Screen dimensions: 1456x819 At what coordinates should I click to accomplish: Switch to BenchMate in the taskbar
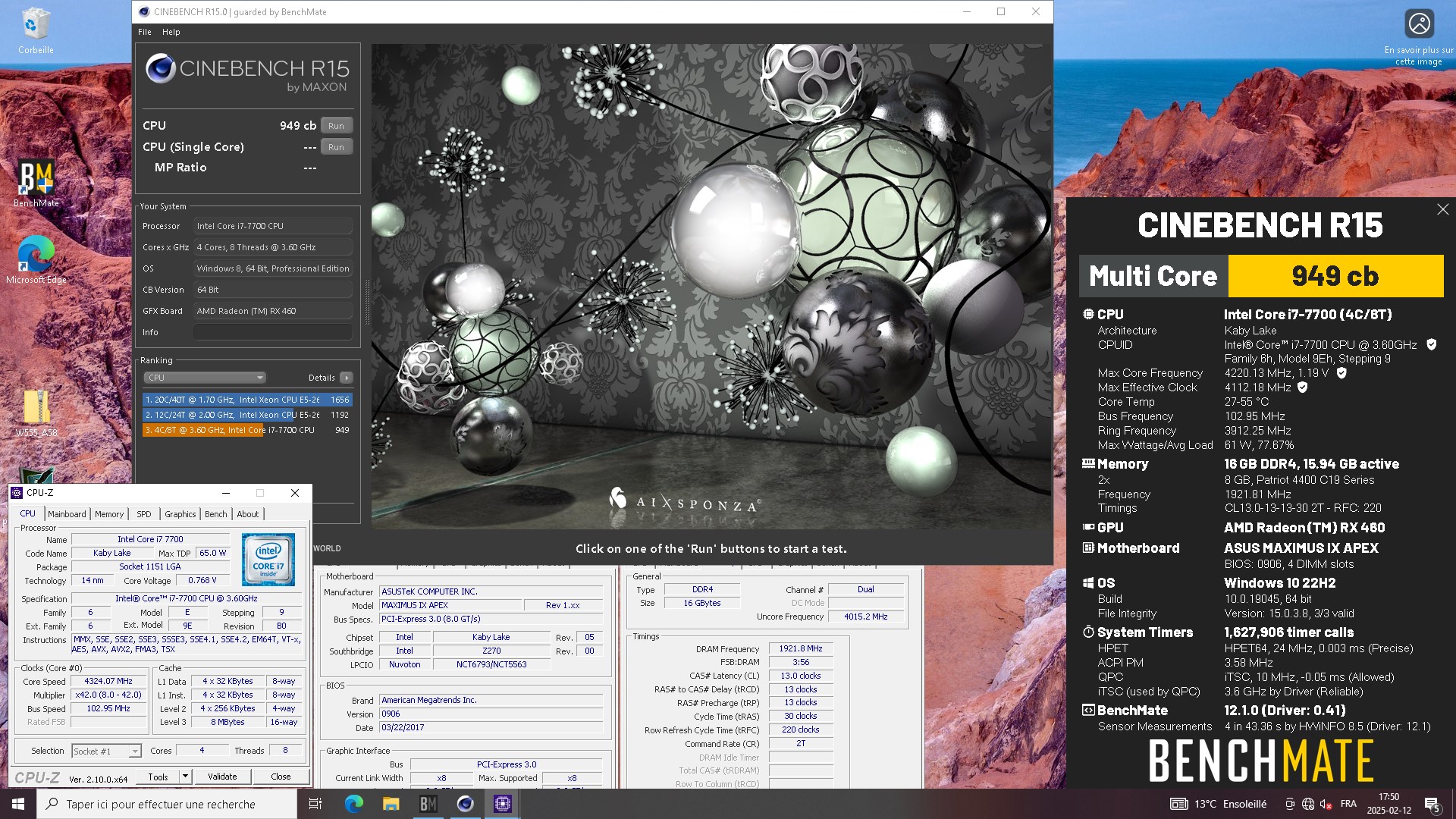428,804
